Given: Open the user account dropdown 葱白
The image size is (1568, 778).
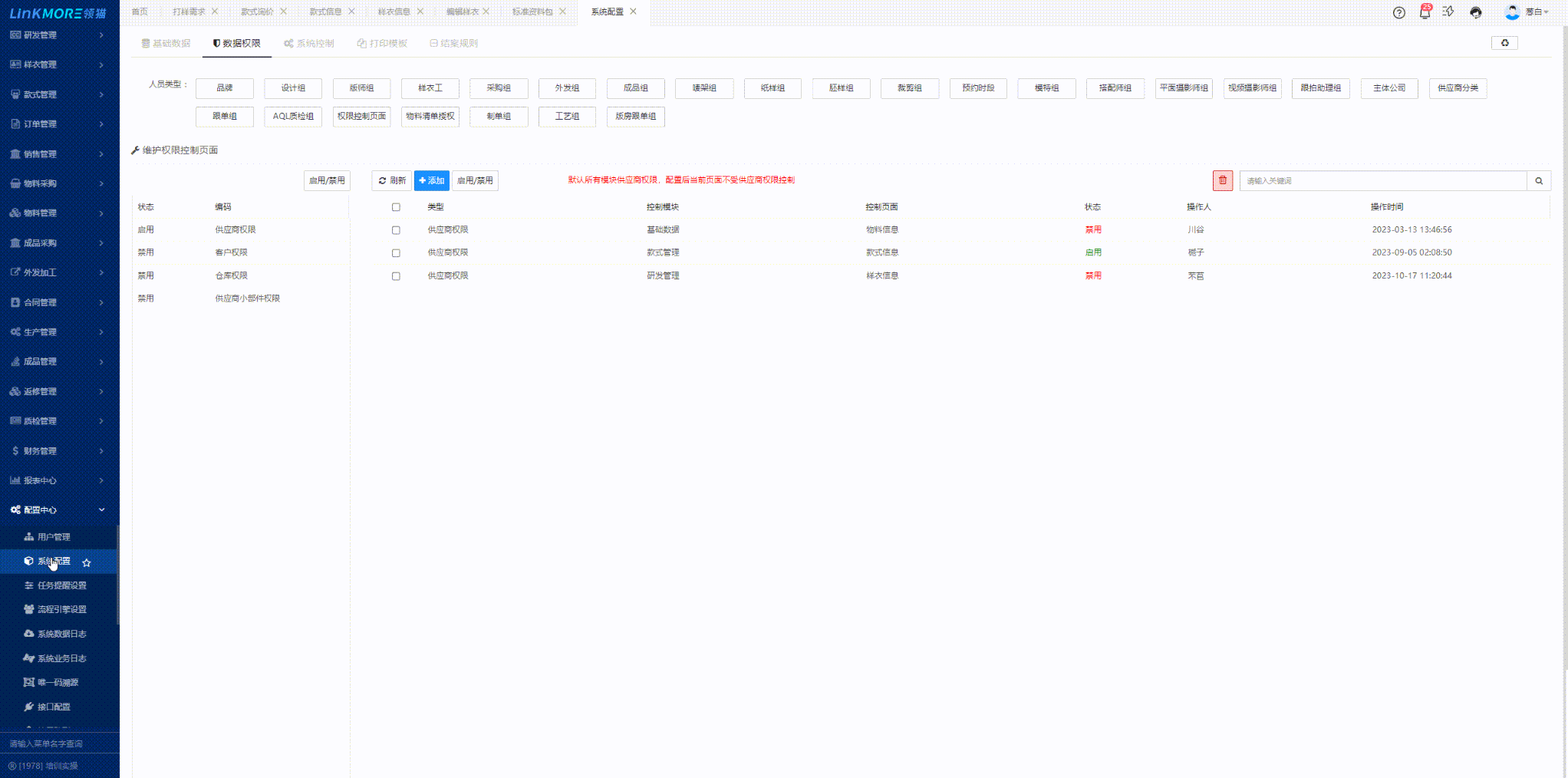Looking at the screenshot, I should (x=1527, y=12).
